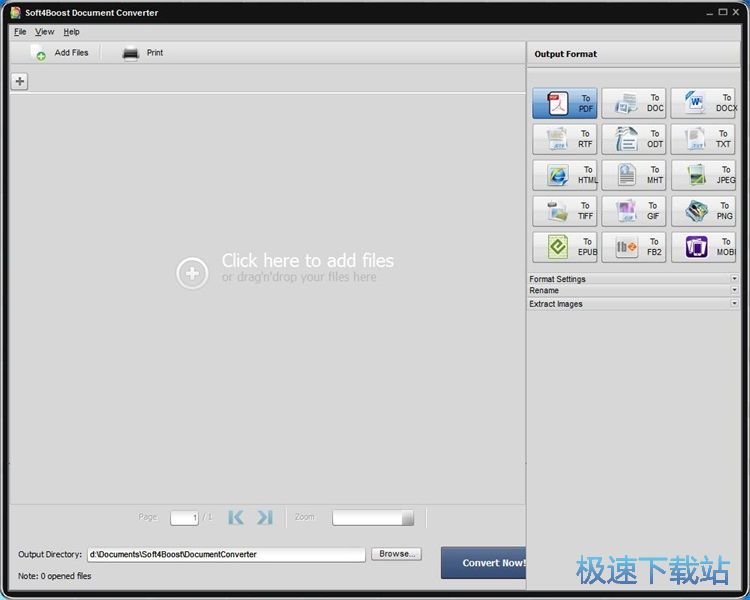This screenshot has width=750, height=600.
Task: Select the To PDF output format
Action: pyautogui.click(x=565, y=103)
